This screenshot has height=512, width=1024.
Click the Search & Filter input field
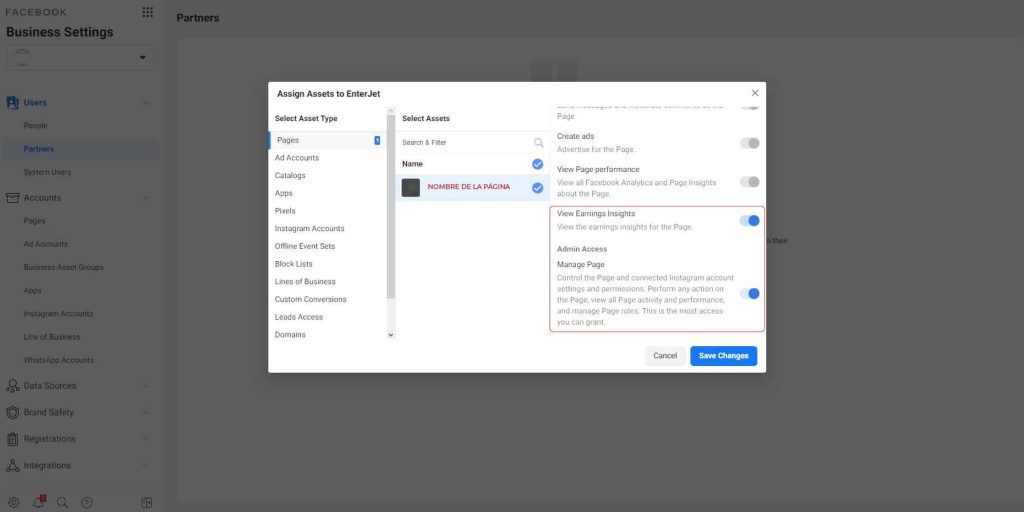pos(465,143)
